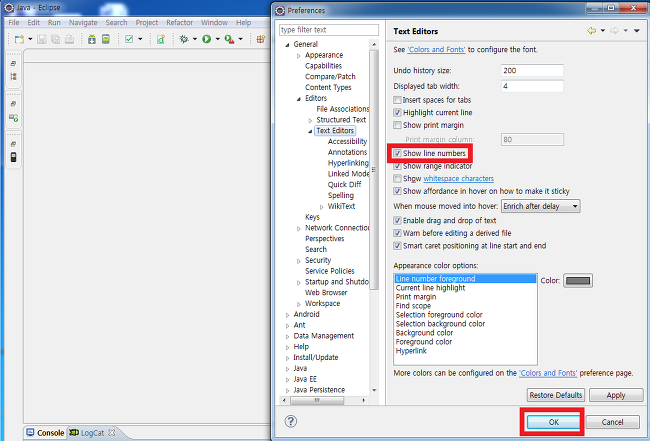Click the New Java Package icon
Viewport: 650px width, 441px height.
260,39
